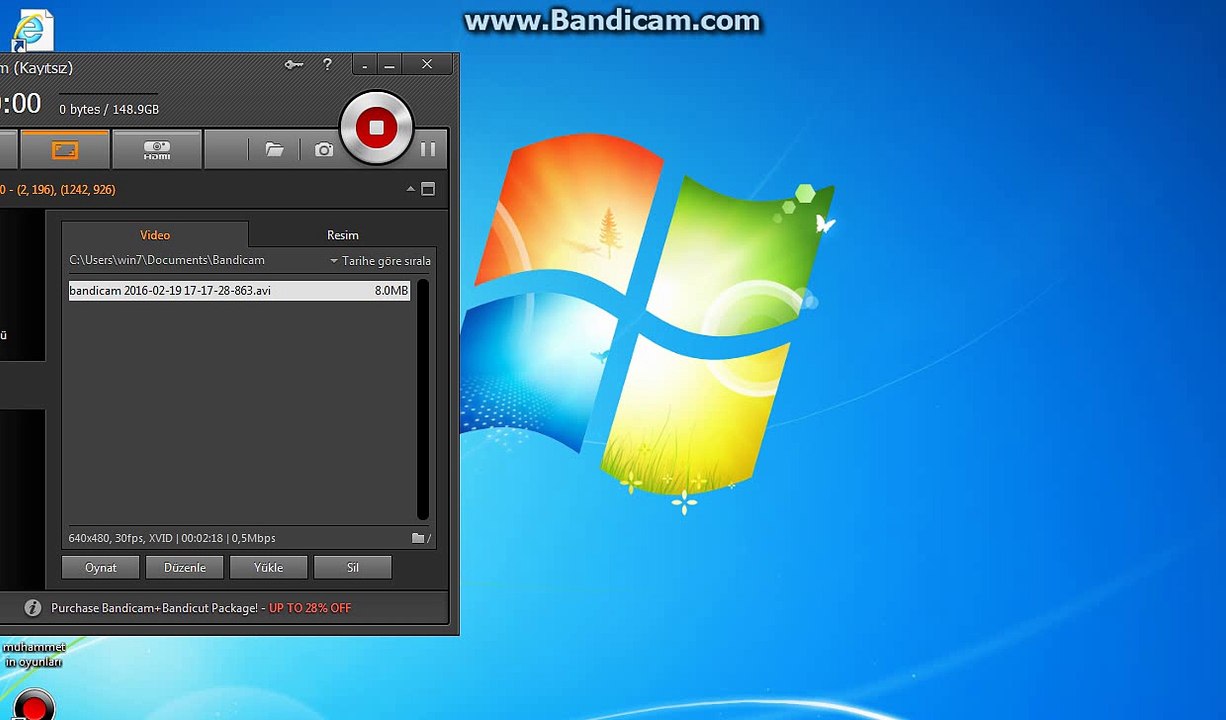Screen dimensions: 1226x720
Task: Click the 640x480, 30fps, XVID info line
Action: [x=172, y=538]
